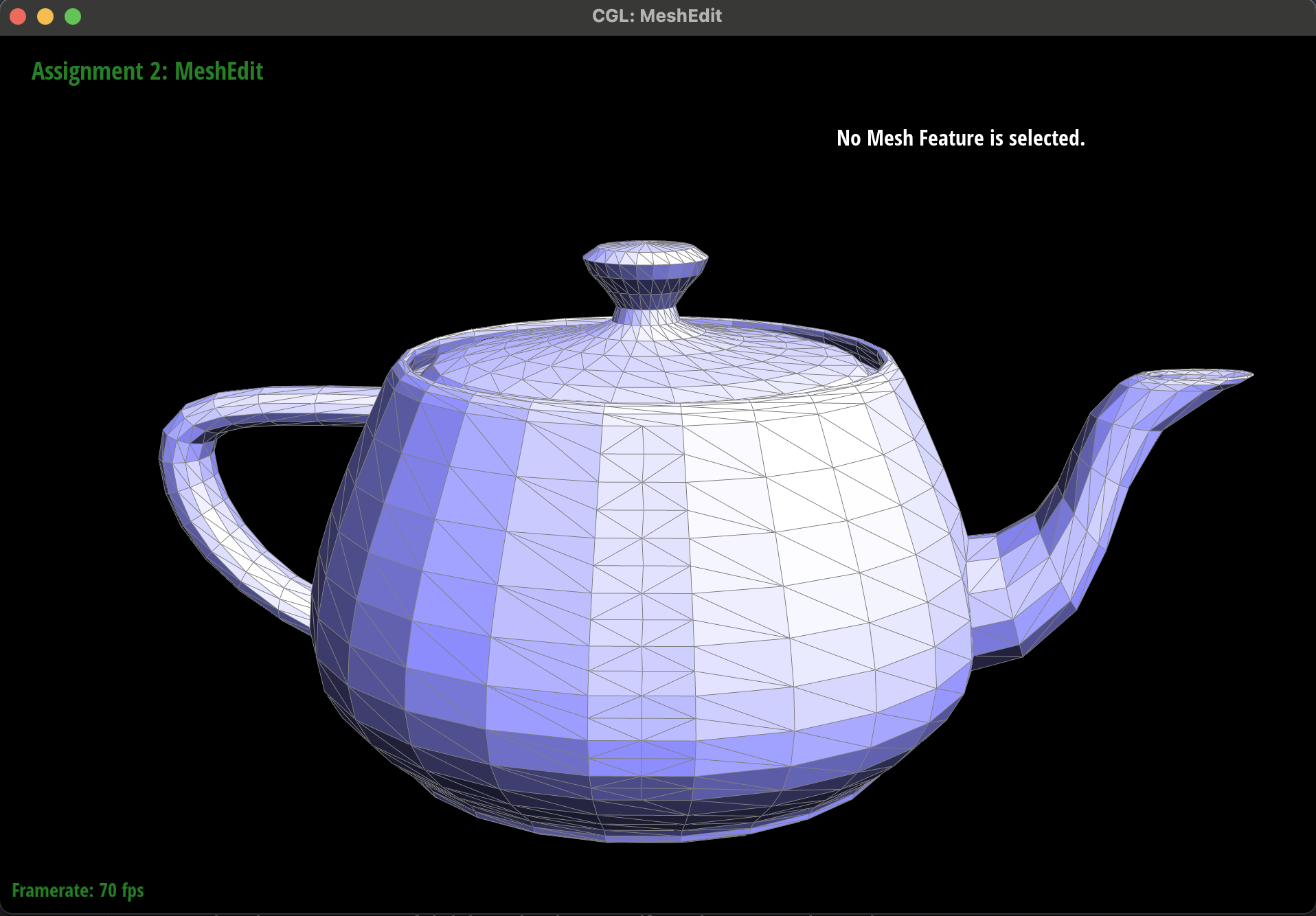Viewport: 1316px width, 916px height.
Task: Select the narrow neck of the lid knob
Action: [646, 315]
